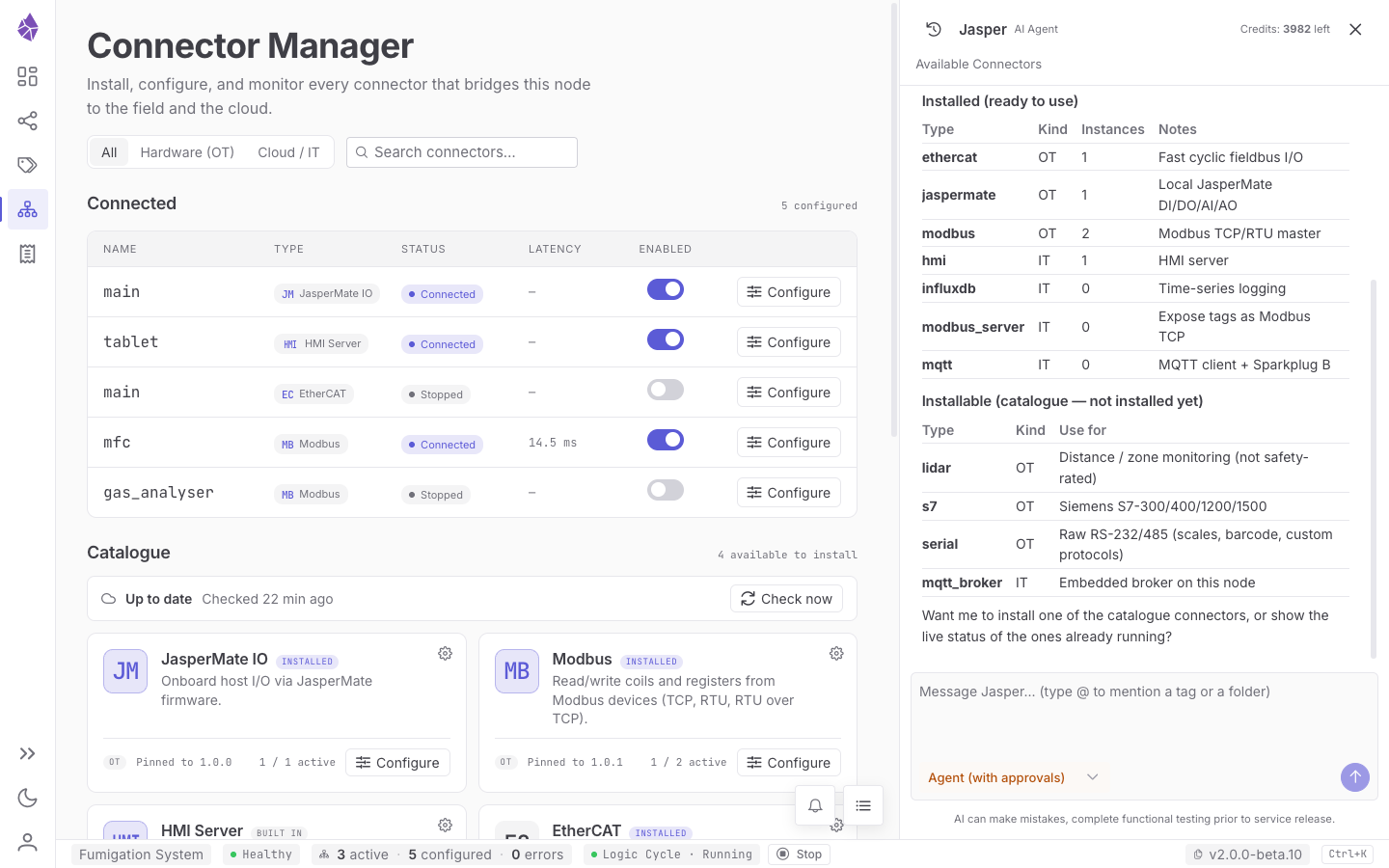The image size is (1389, 868).
Task: Close the Jasper AI Agent panel
Action: coord(1355,29)
